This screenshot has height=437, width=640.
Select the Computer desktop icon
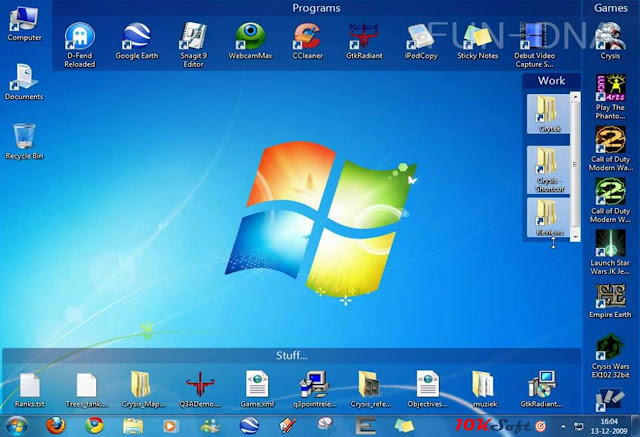(x=24, y=24)
